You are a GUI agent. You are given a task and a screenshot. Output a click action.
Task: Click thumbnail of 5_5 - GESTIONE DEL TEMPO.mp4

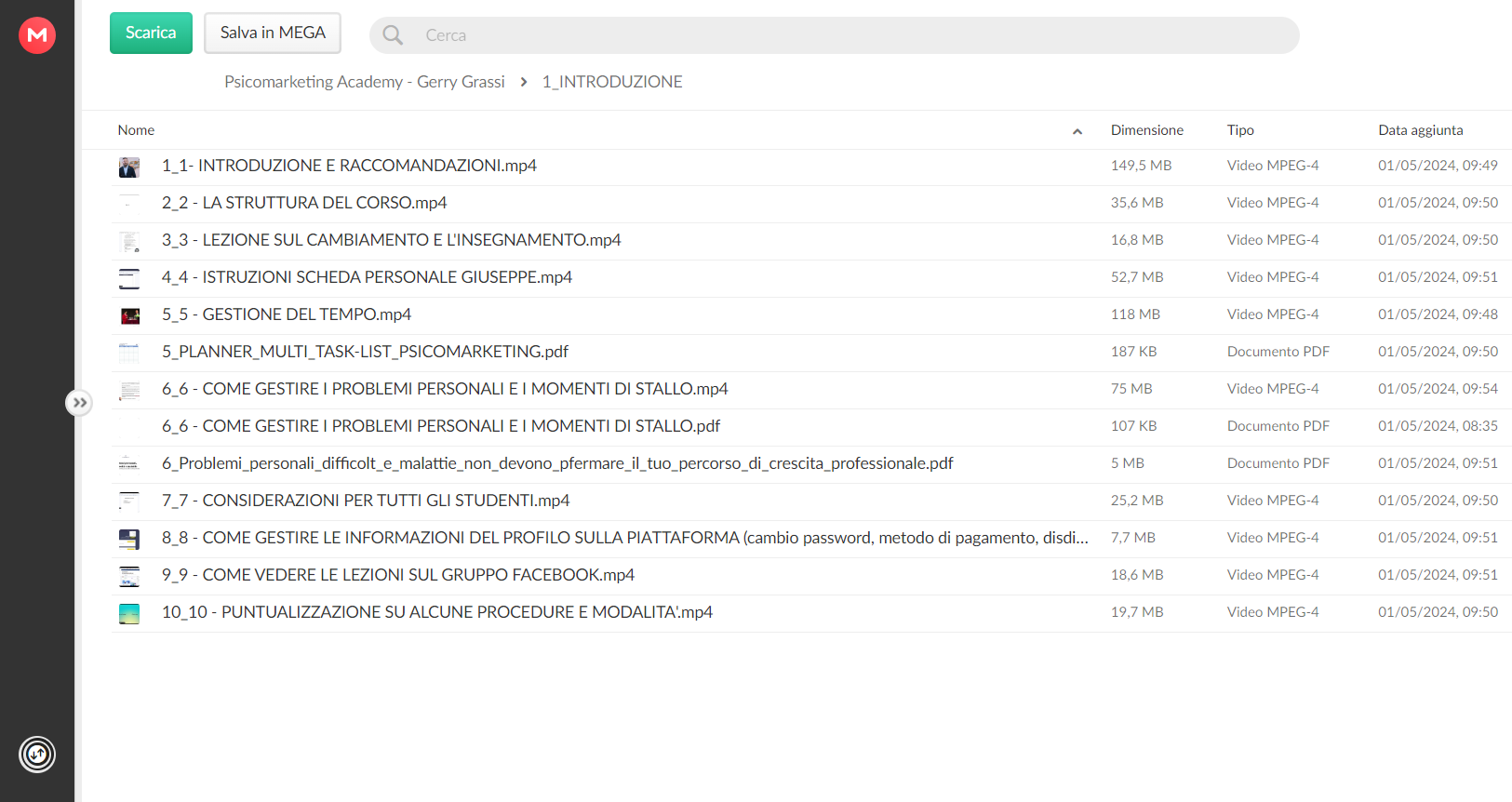129,316
